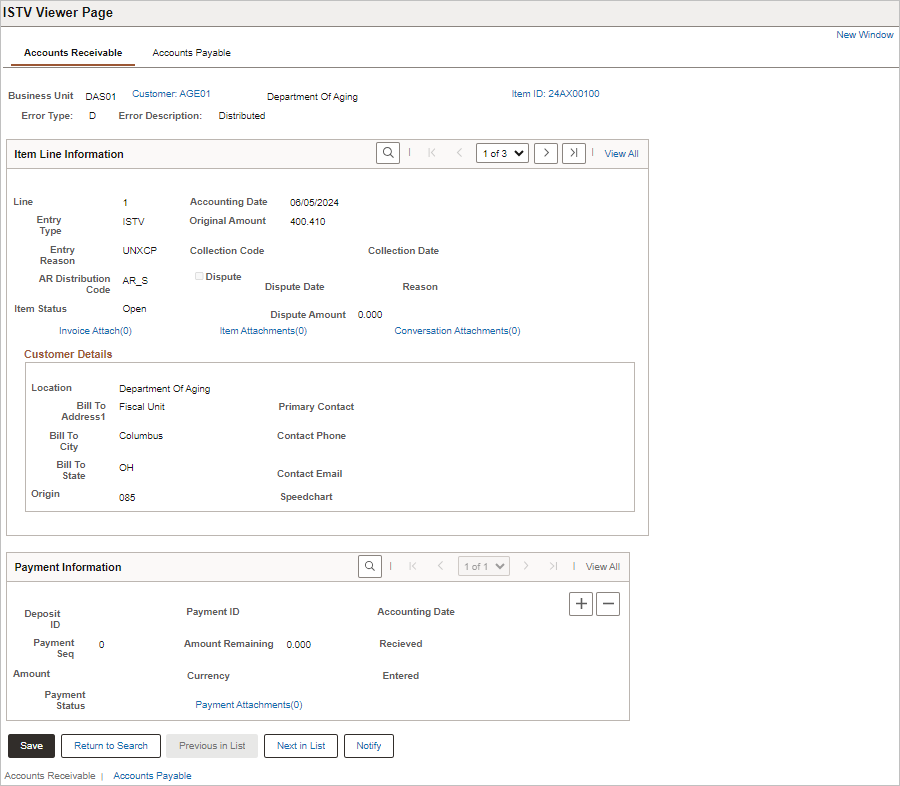
Task: Click the Error Description value Distributed
Action: [242, 116]
